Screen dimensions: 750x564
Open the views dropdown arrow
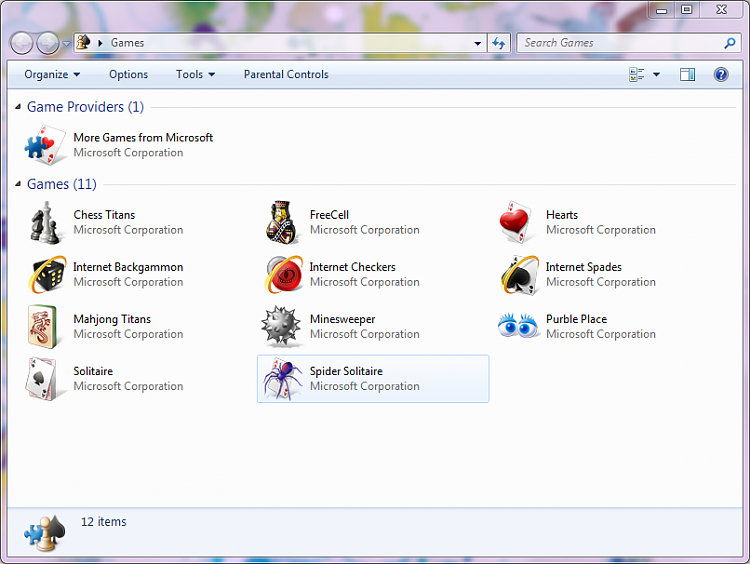656,75
